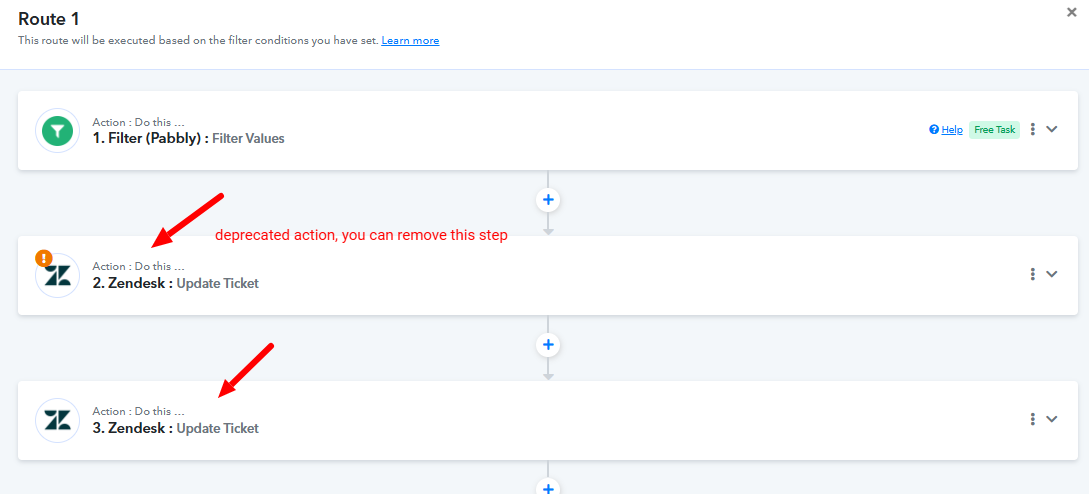Click the Free Task badge
1089x494 pixels.
pyautogui.click(x=995, y=129)
